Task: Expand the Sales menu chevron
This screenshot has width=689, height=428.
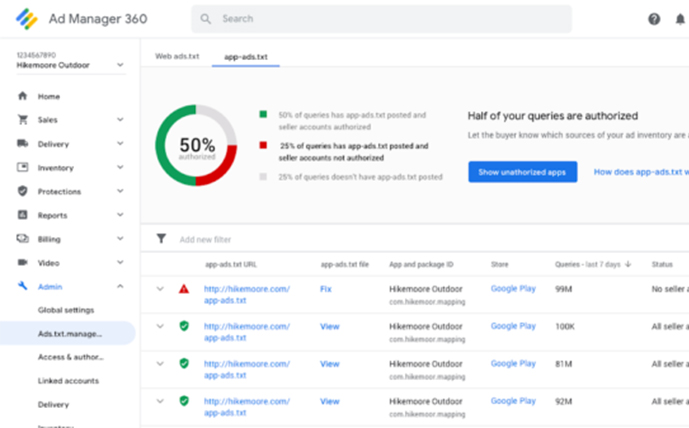Action: [120, 120]
